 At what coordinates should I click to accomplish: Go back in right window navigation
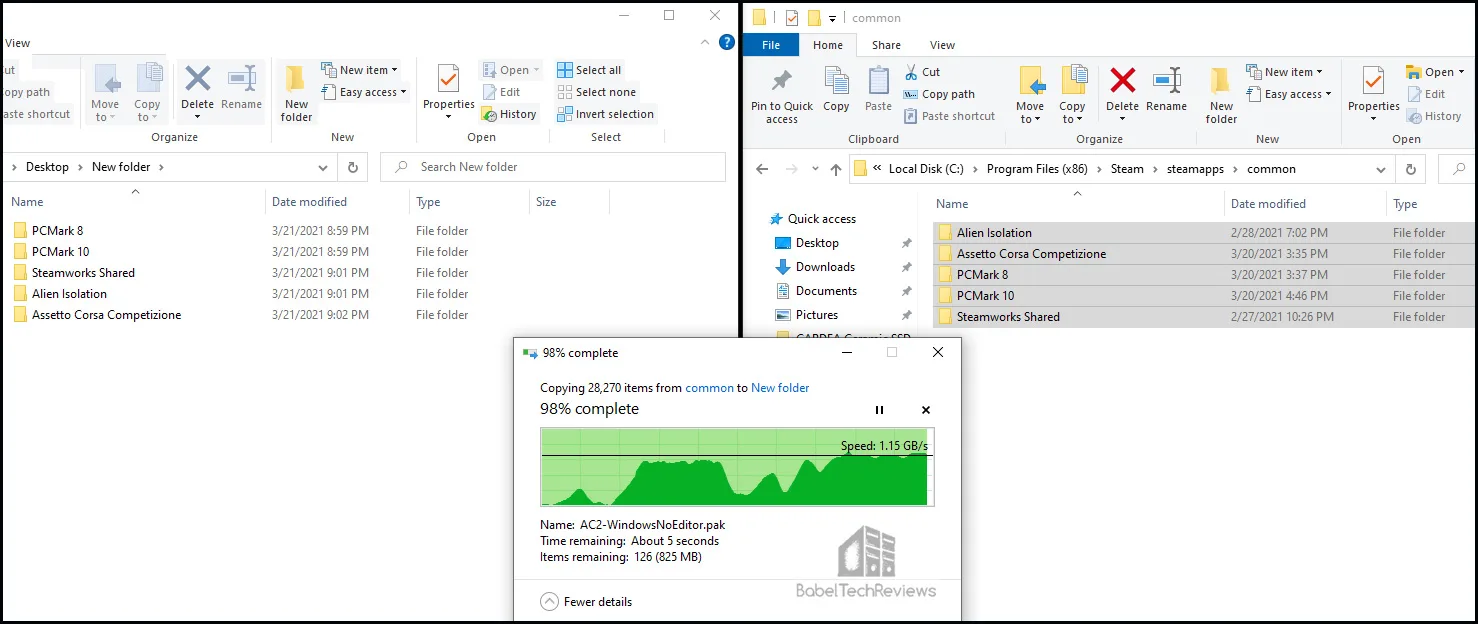762,169
